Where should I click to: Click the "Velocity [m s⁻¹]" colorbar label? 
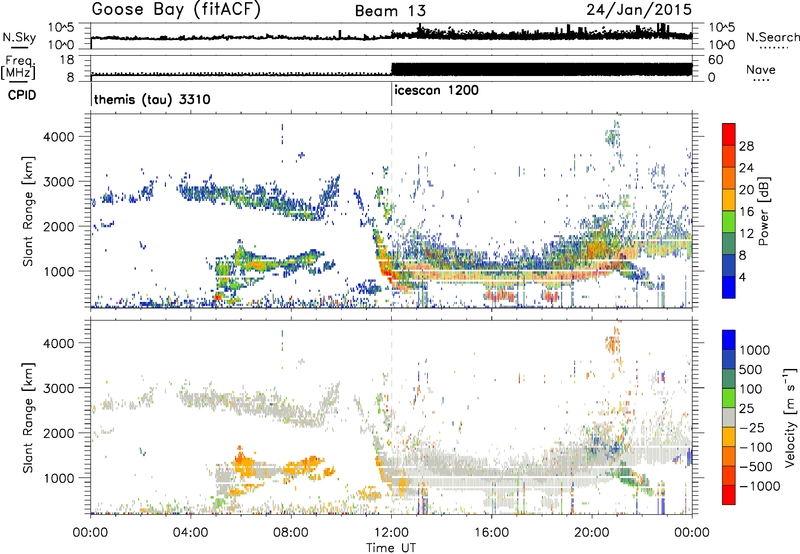pos(790,417)
